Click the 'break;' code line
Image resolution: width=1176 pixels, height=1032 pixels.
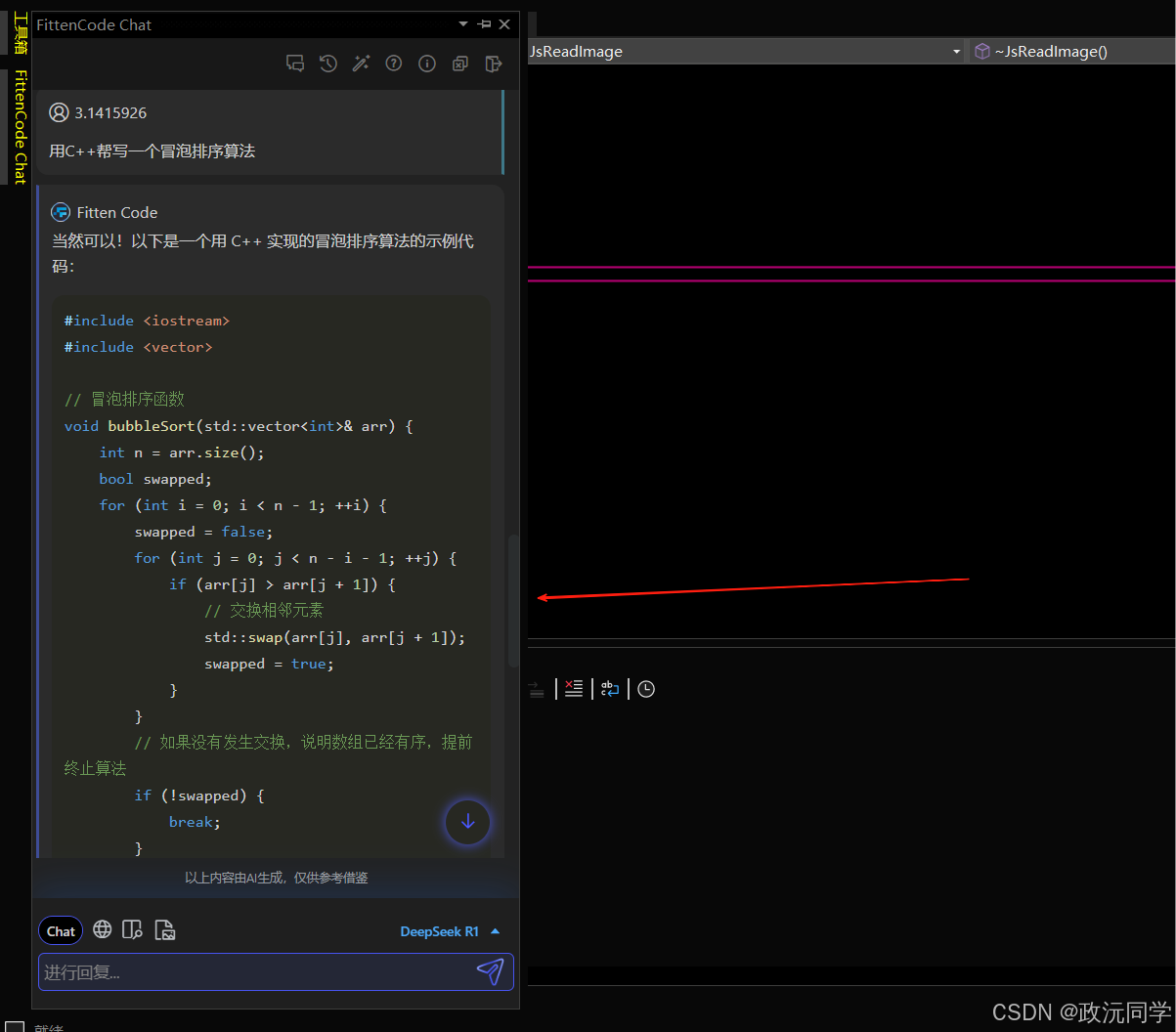[196, 822]
